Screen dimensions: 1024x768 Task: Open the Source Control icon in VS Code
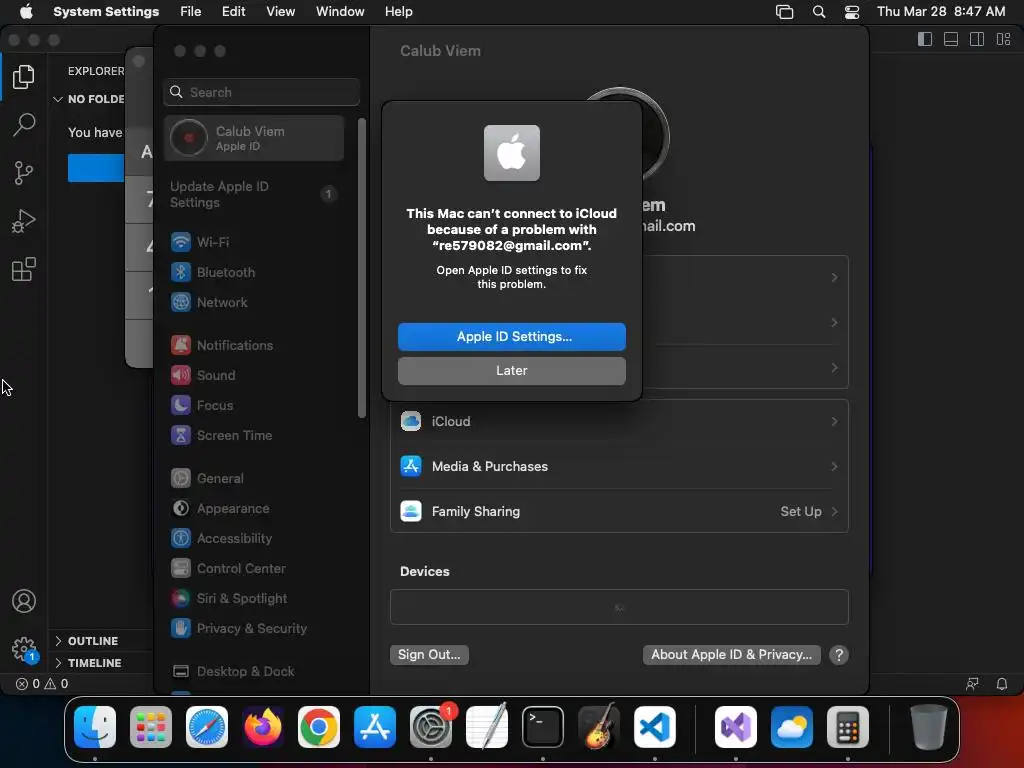coord(24,173)
